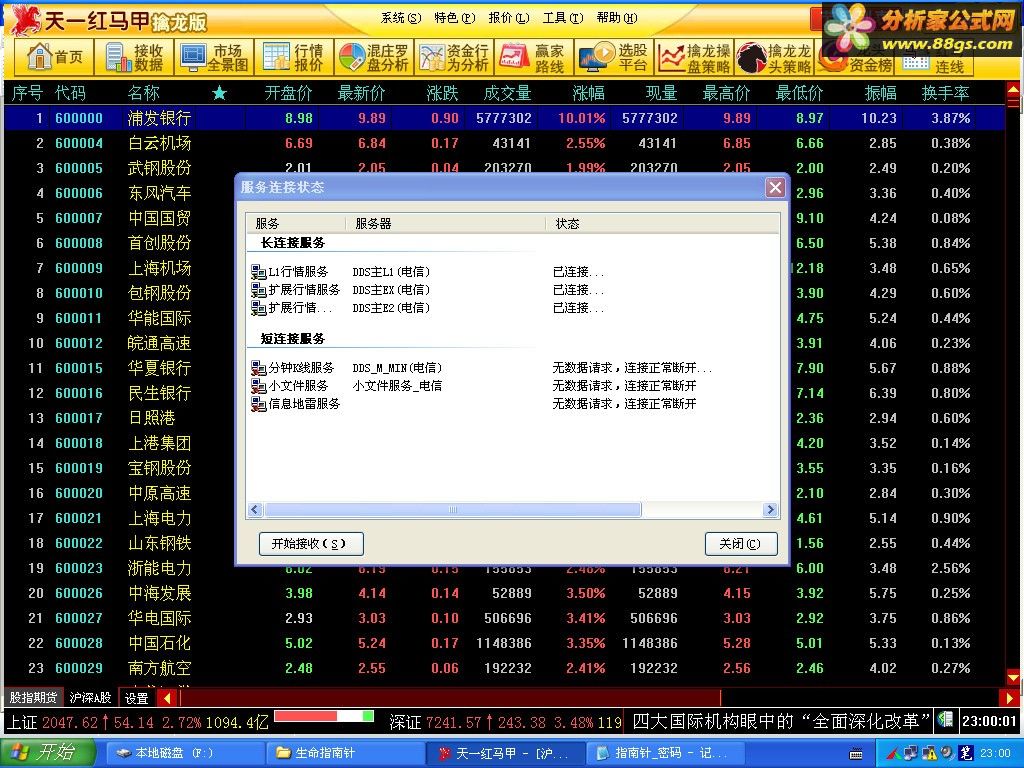Image resolution: width=1024 pixels, height=768 pixels.
Task: Click the L1行情服务 service icon
Action: (258, 272)
